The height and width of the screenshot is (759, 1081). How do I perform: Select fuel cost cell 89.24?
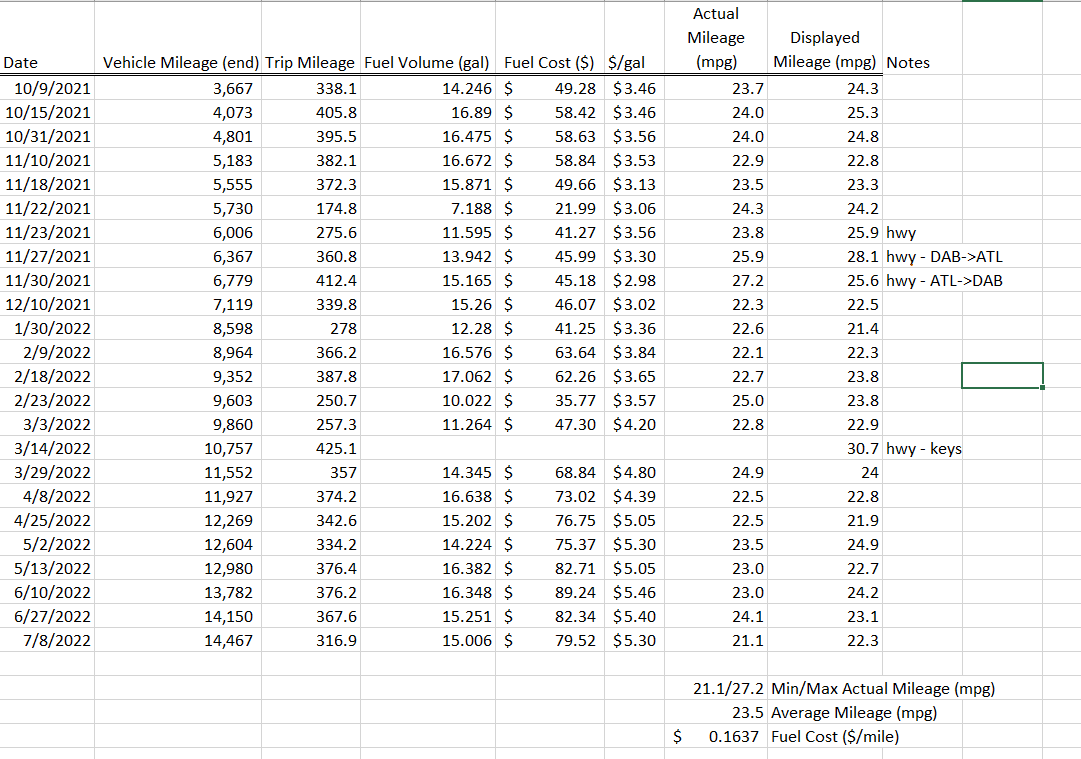(x=550, y=592)
